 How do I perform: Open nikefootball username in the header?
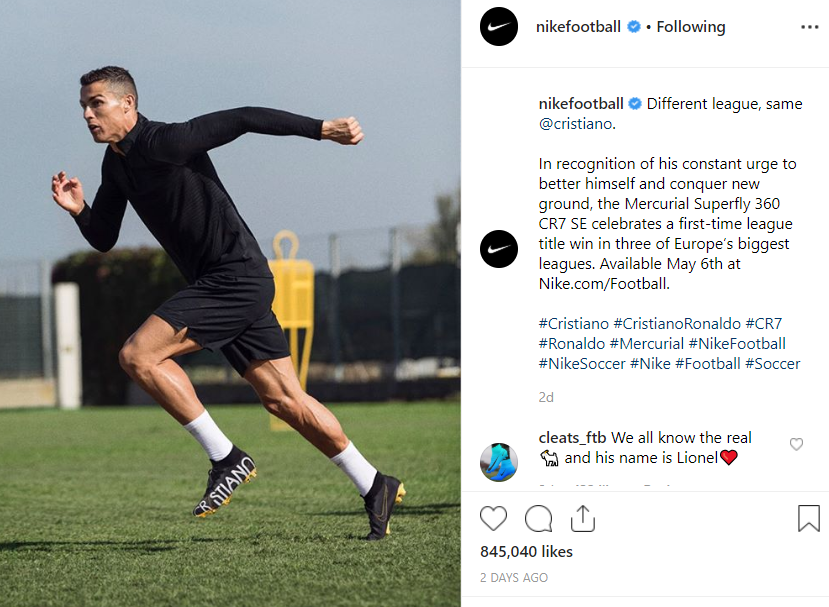580,27
